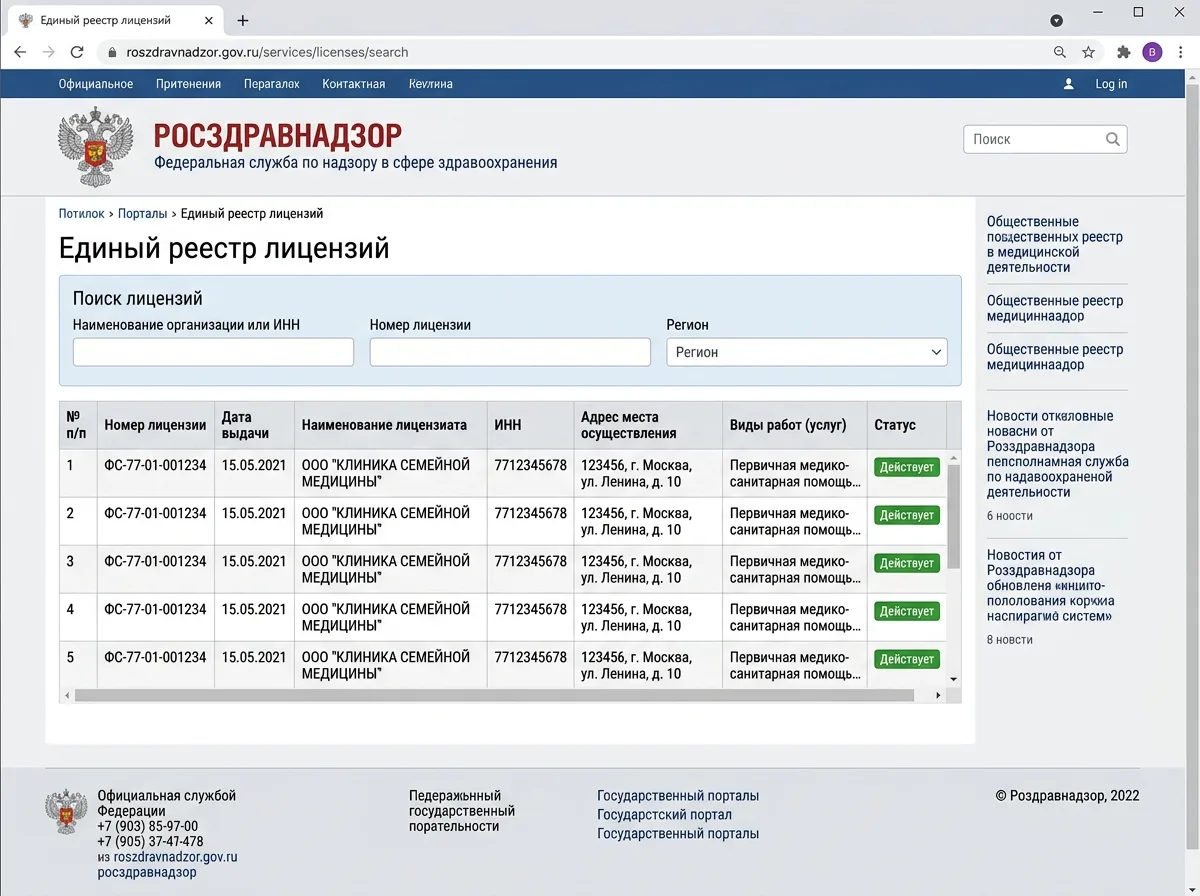Viewport: 1200px width, 896px height.
Task: Open the Парагалох menu item
Action: click(272, 84)
